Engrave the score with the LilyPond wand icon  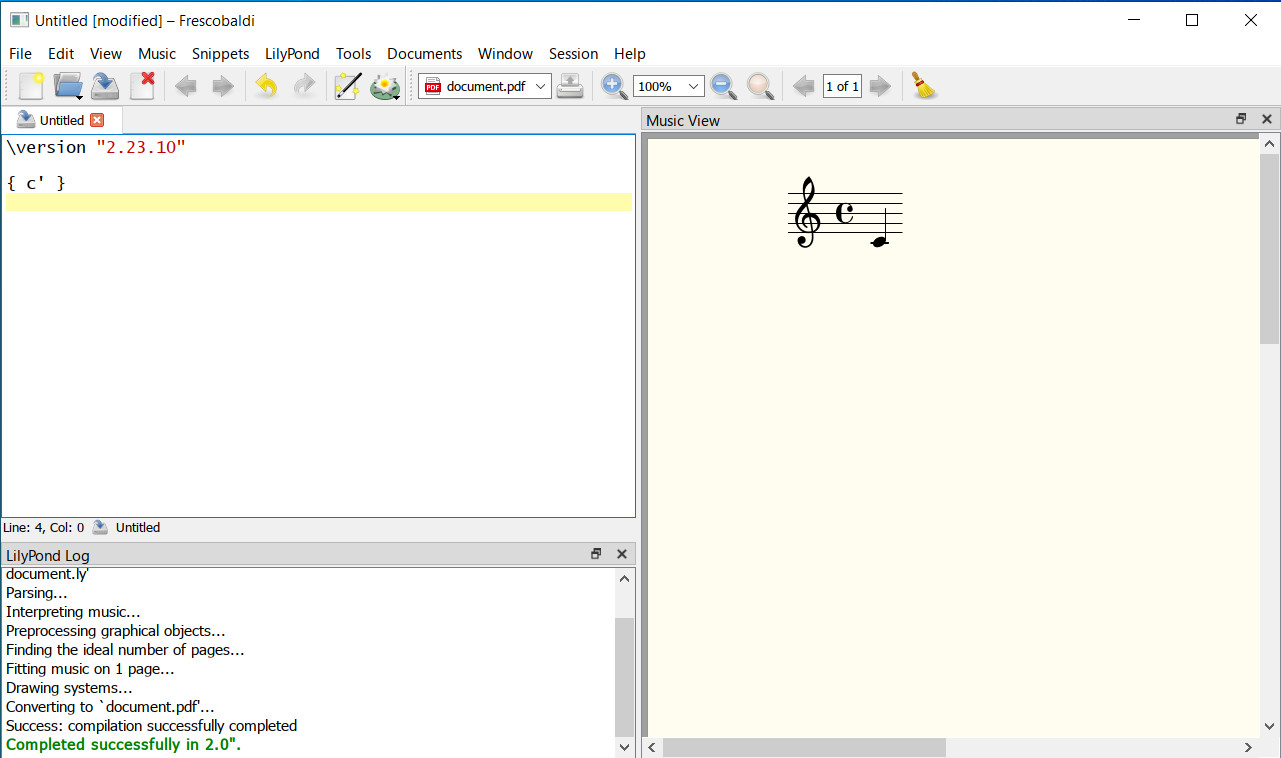click(347, 86)
